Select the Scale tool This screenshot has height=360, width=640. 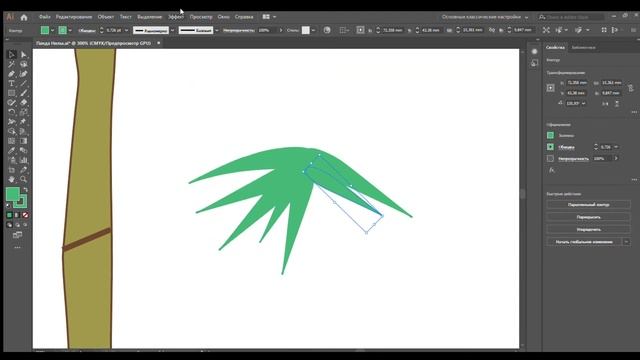(24, 112)
